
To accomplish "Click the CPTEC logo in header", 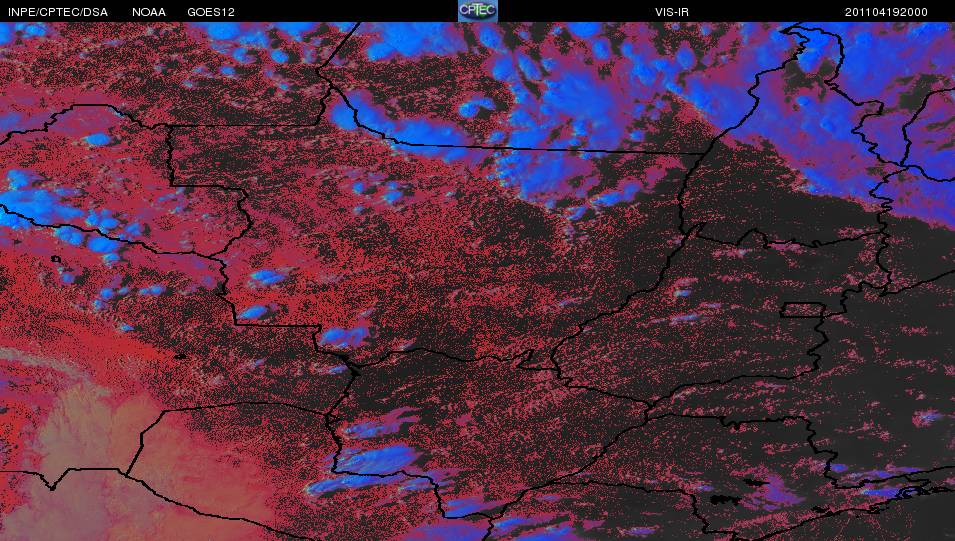I will click(x=478, y=11).
